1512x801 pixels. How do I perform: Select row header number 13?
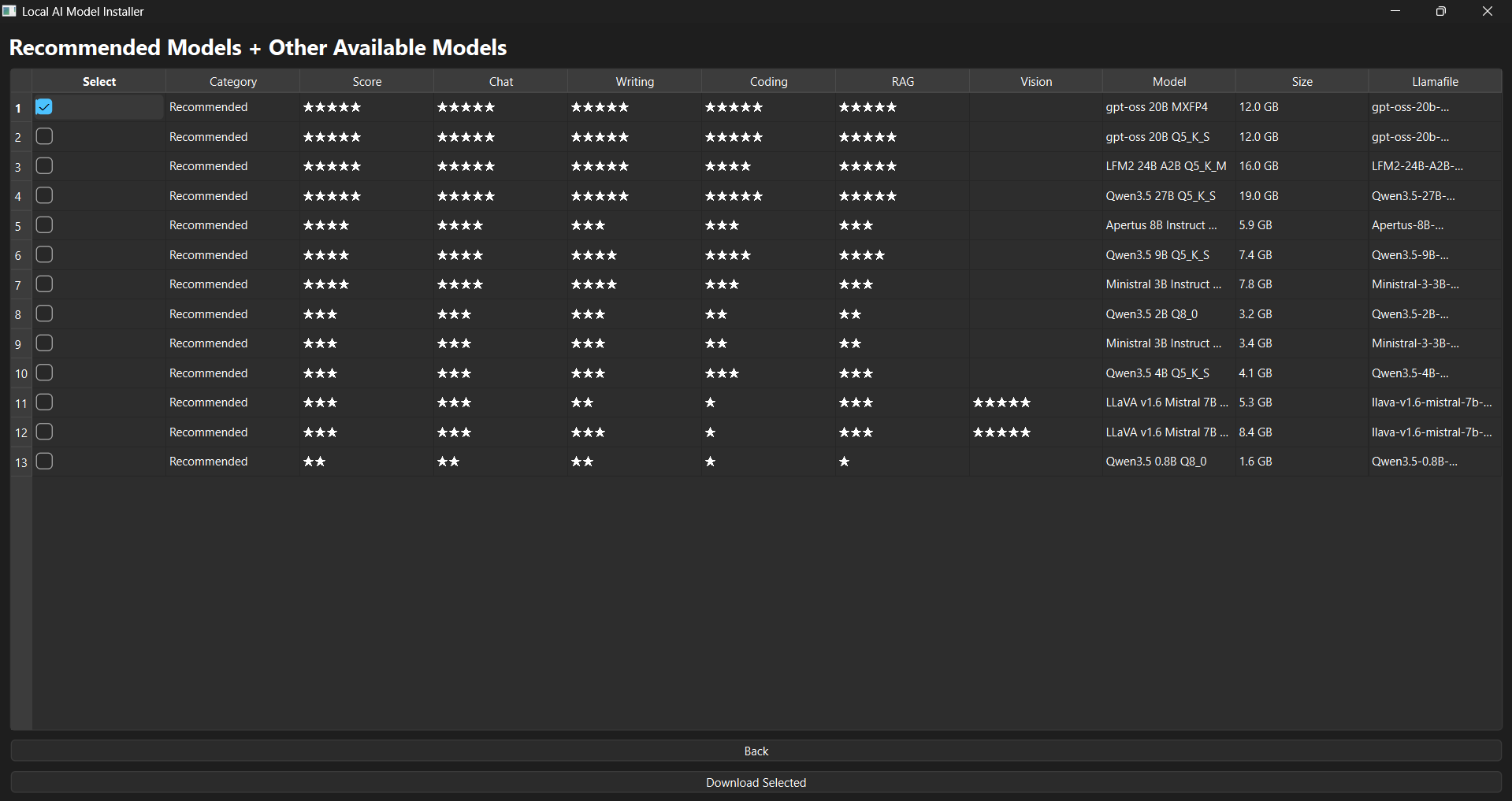click(x=21, y=462)
